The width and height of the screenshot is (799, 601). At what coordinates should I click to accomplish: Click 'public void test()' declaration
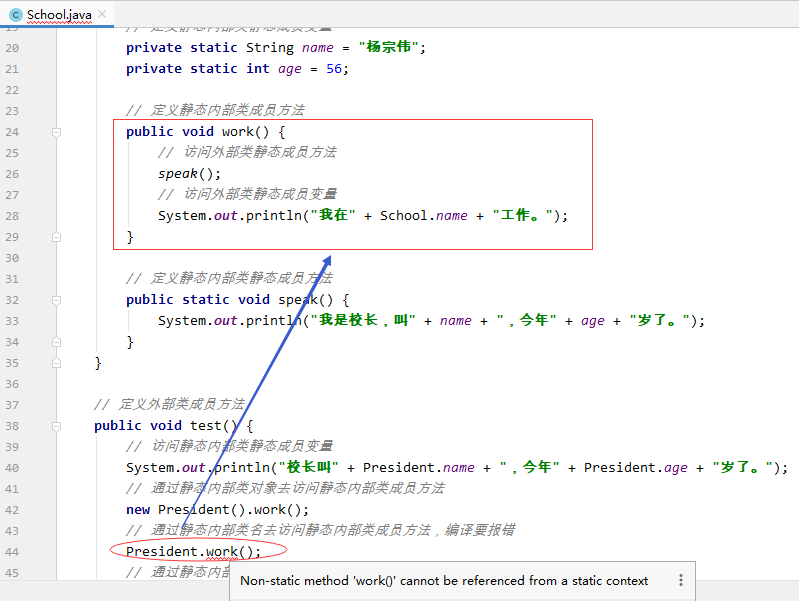point(166,426)
